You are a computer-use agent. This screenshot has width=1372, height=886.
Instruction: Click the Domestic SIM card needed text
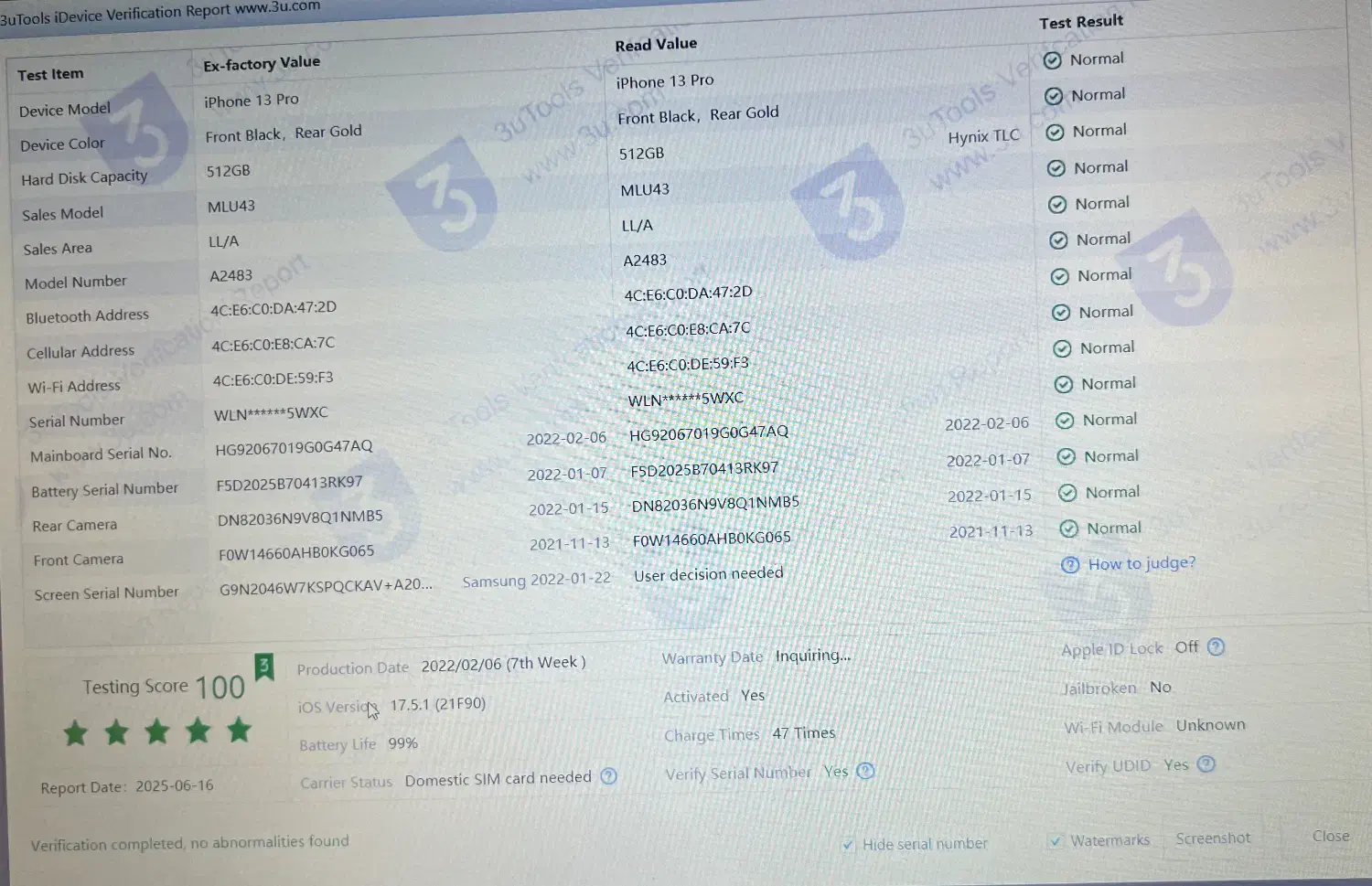pyautogui.click(x=498, y=778)
